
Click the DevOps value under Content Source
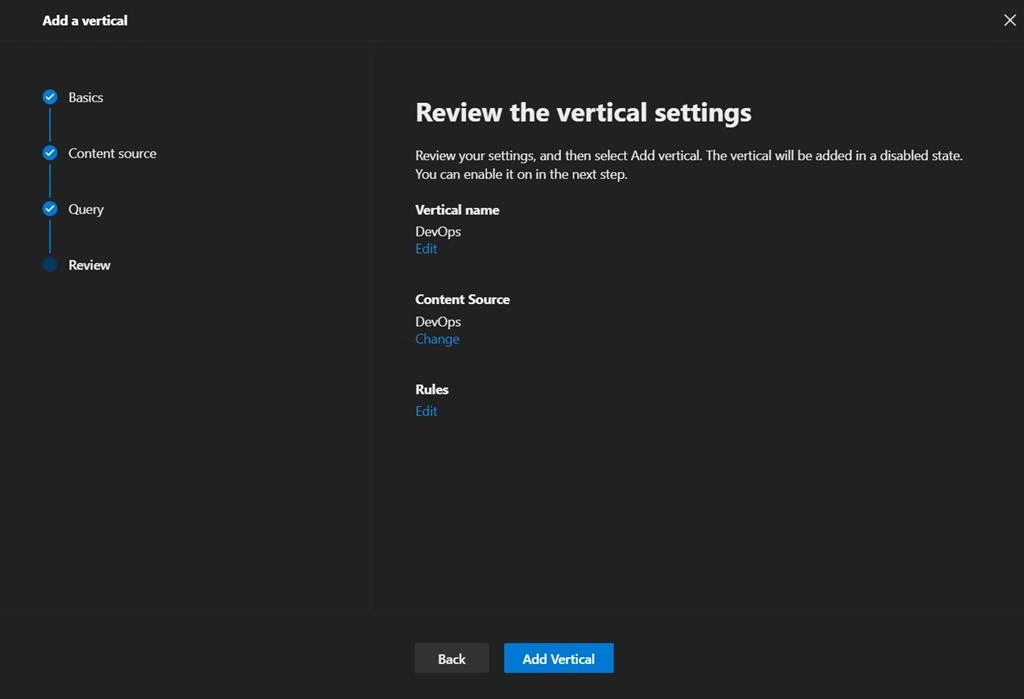438,322
